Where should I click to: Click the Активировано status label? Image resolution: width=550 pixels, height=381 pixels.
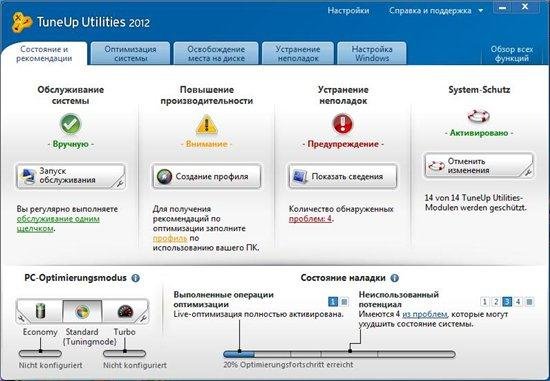pos(479,133)
